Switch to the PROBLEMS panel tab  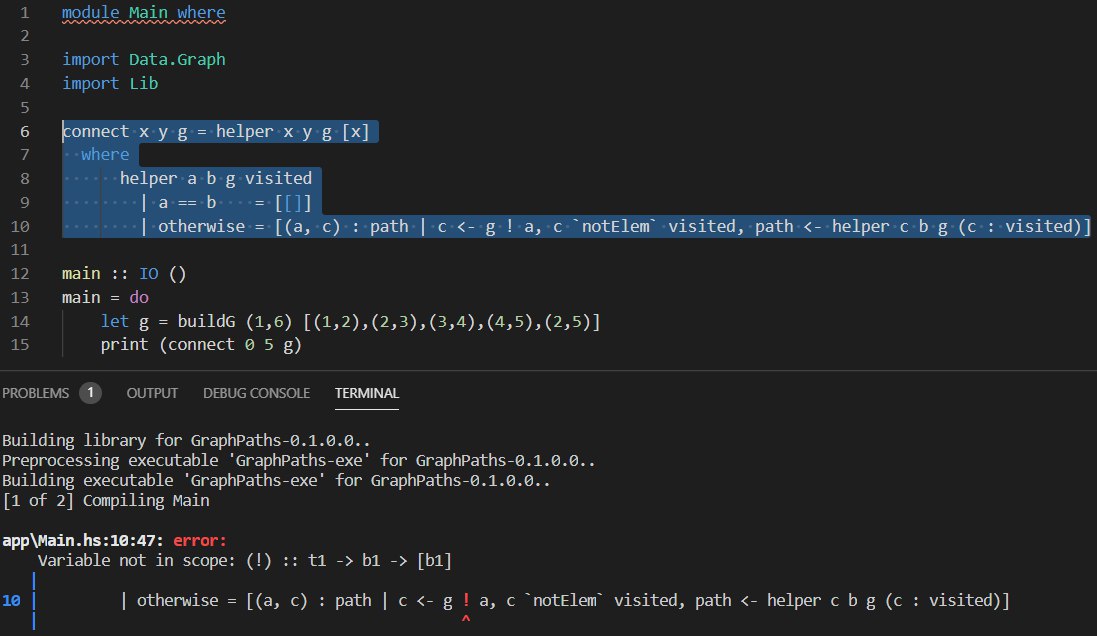point(36,393)
